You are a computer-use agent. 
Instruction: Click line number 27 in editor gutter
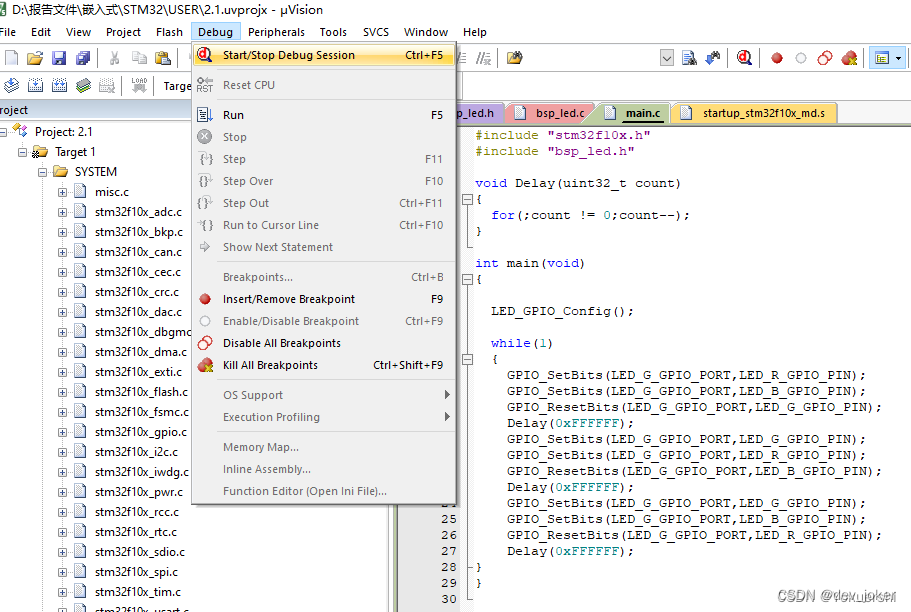click(x=449, y=551)
